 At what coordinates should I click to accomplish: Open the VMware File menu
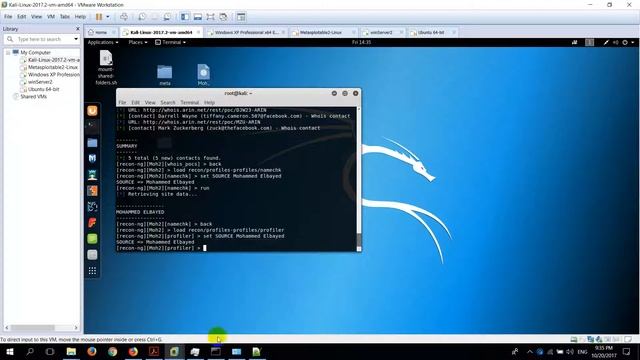point(8,17)
